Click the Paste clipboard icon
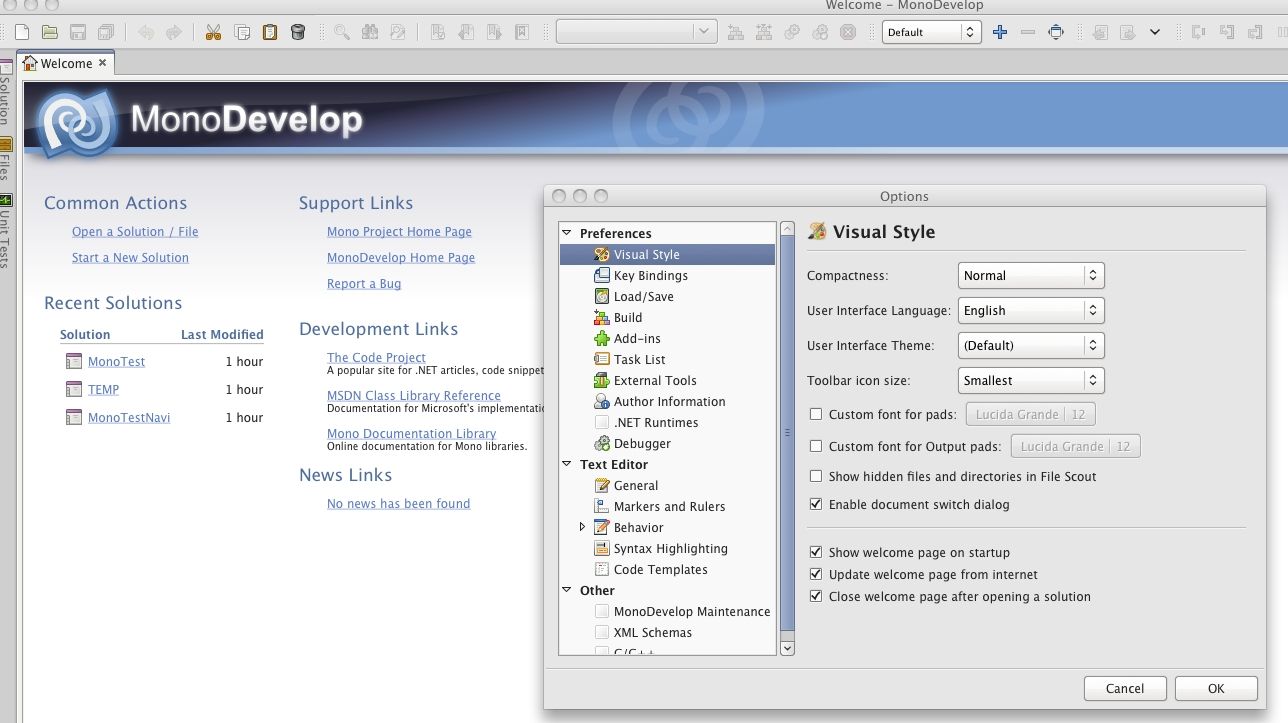The width and height of the screenshot is (1288, 723). [x=269, y=32]
